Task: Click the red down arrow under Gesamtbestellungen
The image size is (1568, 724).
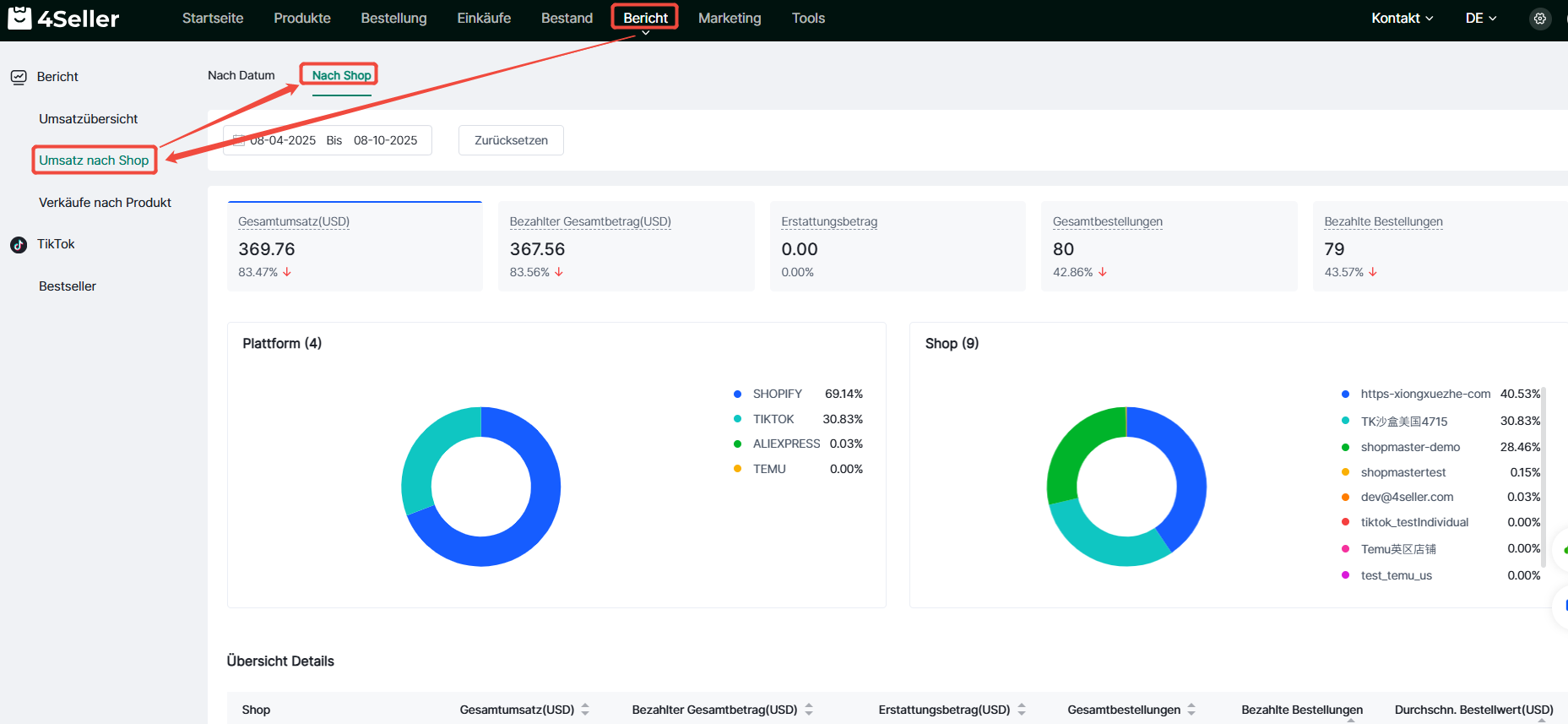Action: click(1103, 272)
